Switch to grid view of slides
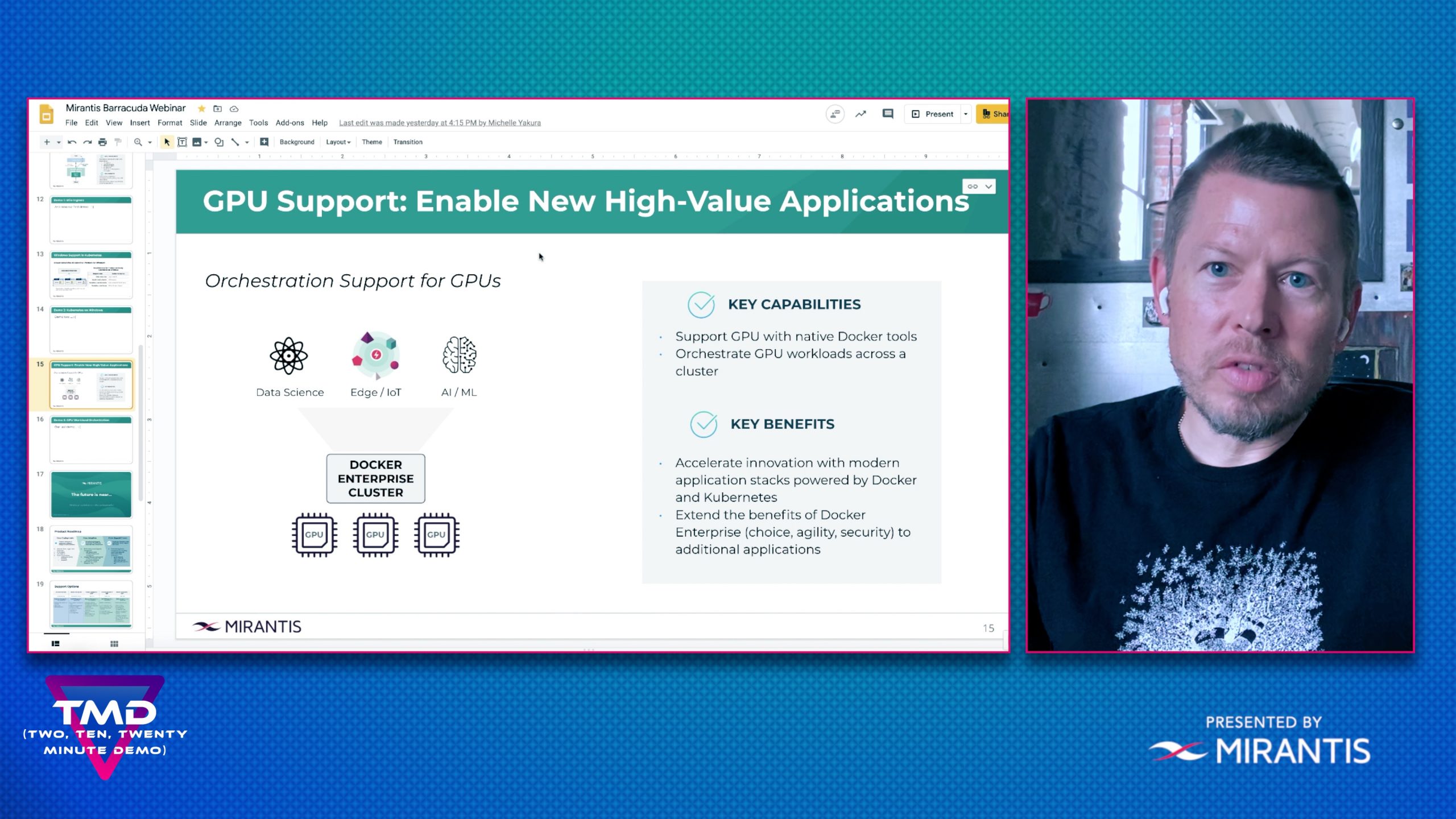Image resolution: width=1456 pixels, height=819 pixels. click(114, 644)
